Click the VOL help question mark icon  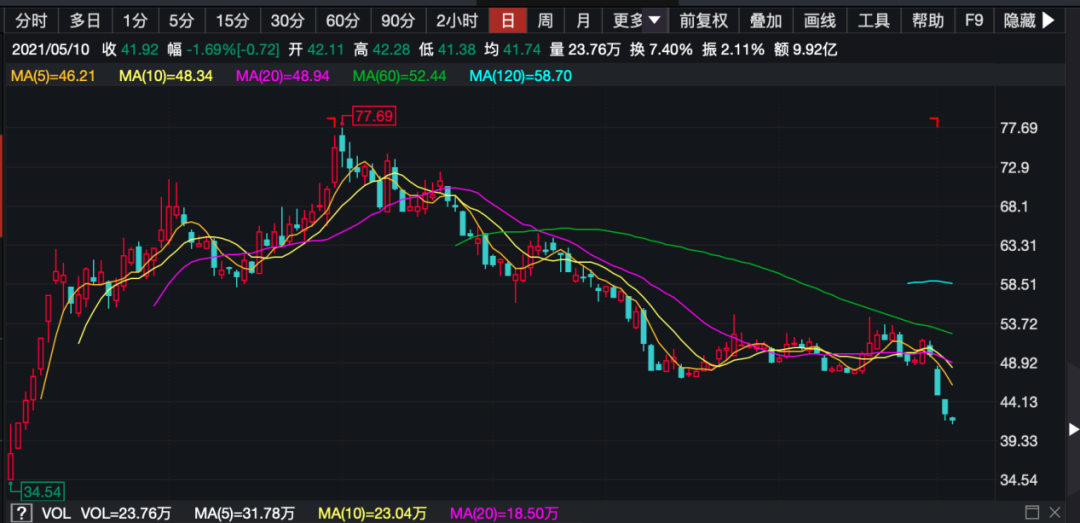[x=19, y=513]
